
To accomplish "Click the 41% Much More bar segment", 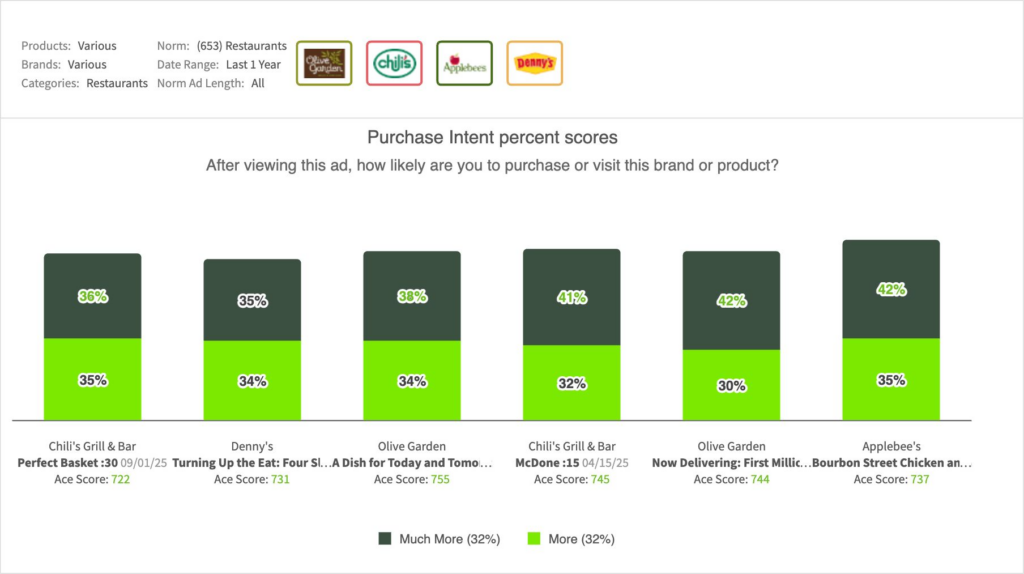I will 572,297.
